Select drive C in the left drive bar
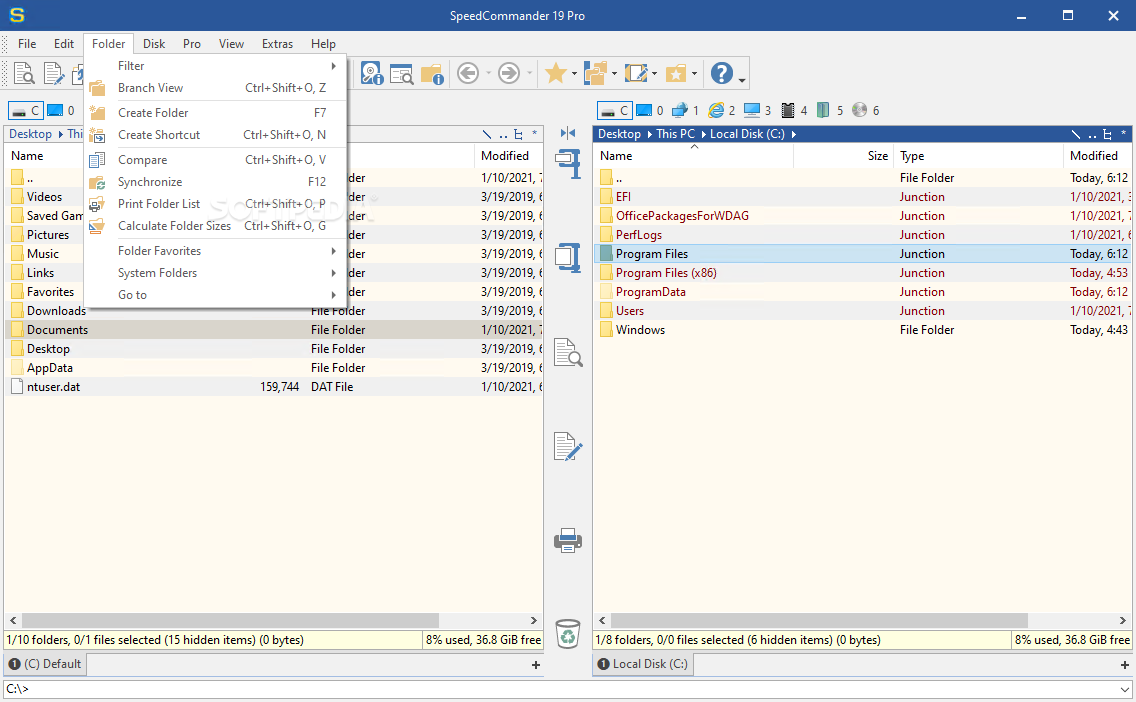The height and width of the screenshot is (702, 1136). (25, 110)
